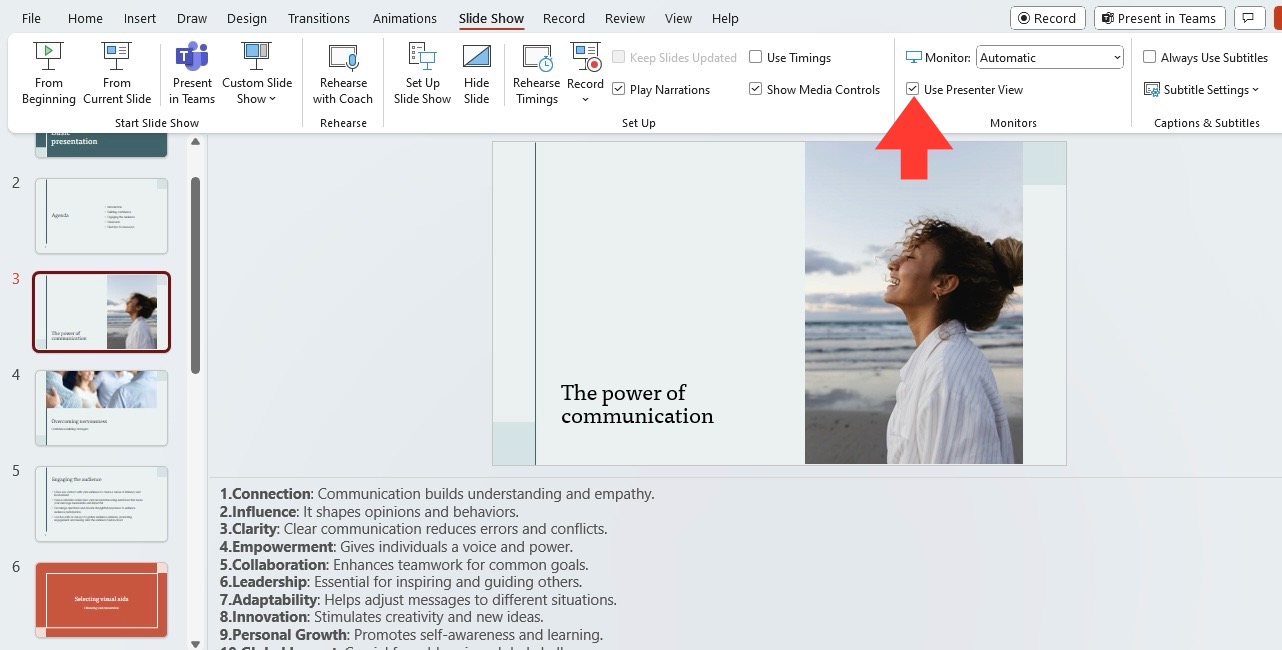
Task: Click the '6.Leadership' note line
Action: click(x=400, y=582)
